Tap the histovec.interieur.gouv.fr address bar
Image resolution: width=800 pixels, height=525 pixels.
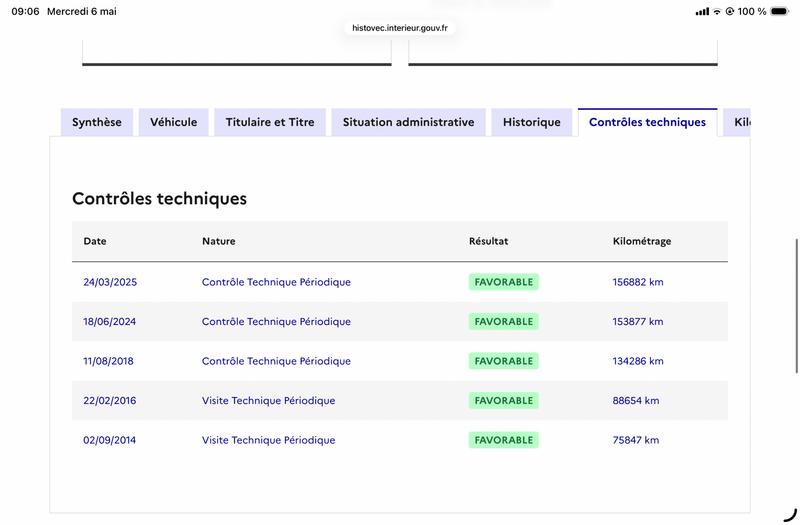[x=400, y=28]
